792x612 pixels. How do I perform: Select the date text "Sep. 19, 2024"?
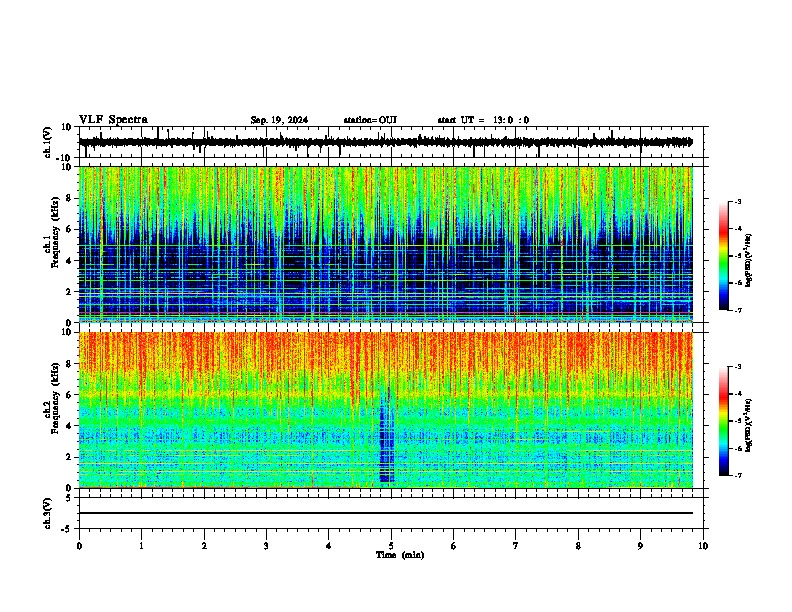(279, 120)
